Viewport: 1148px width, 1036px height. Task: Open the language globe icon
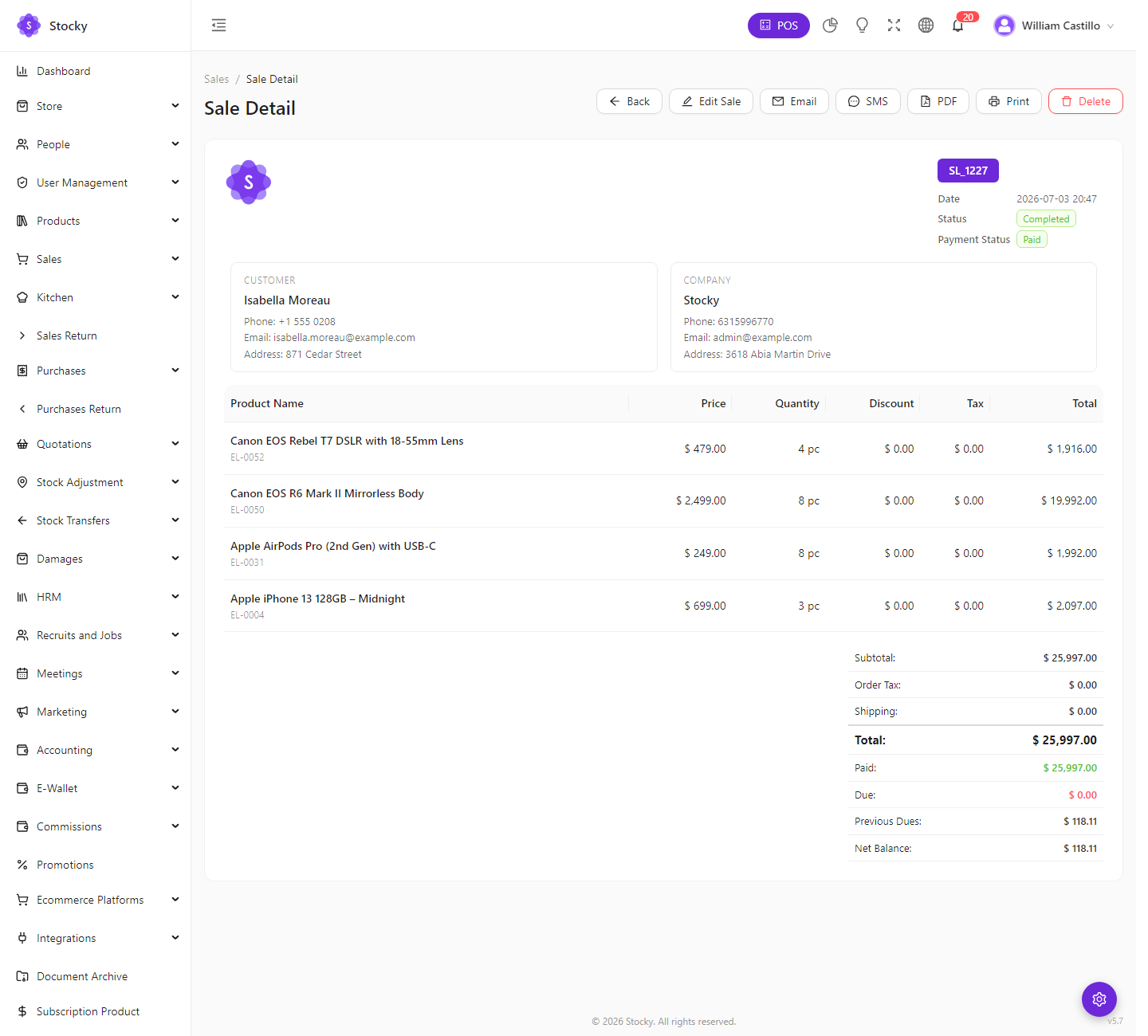coord(926,26)
